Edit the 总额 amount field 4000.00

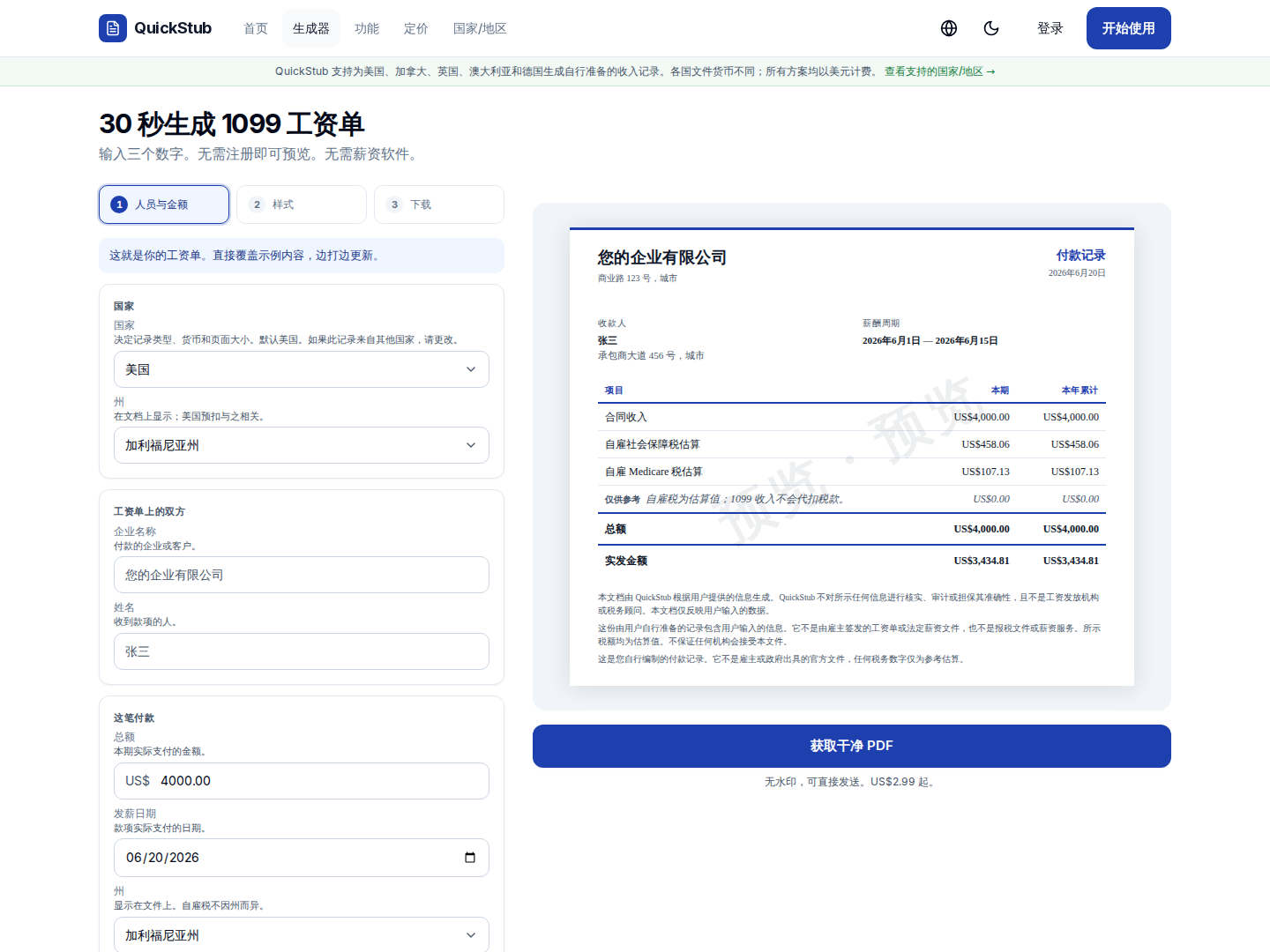[302, 781]
